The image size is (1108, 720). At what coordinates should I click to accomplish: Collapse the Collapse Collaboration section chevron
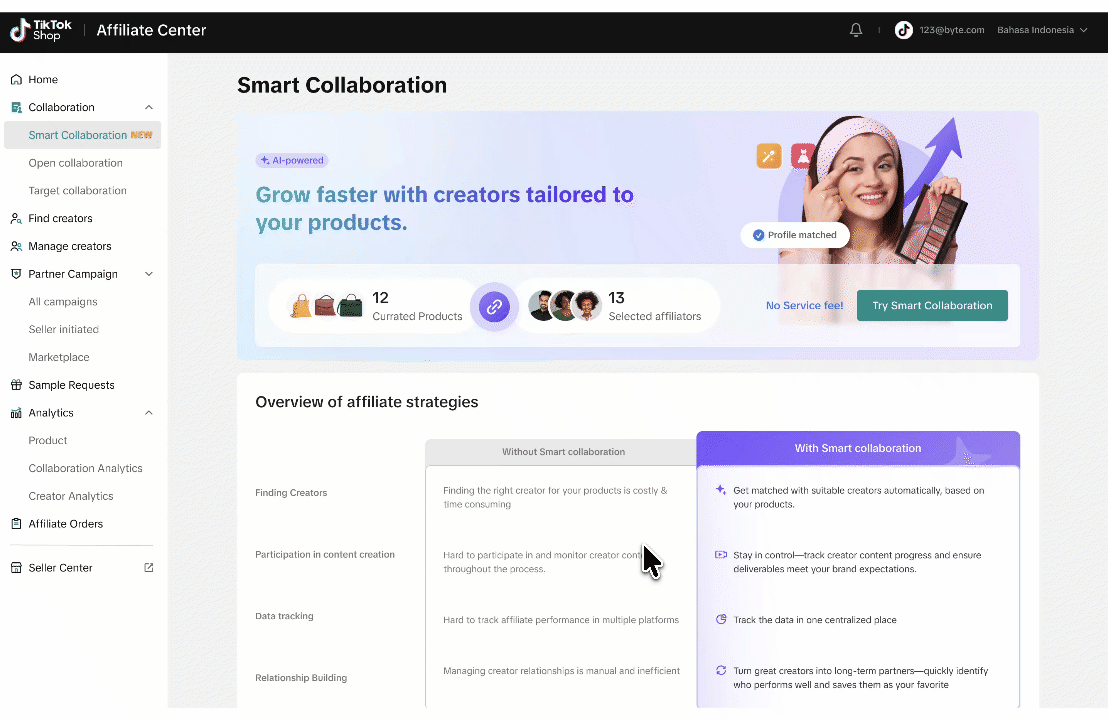pos(148,107)
